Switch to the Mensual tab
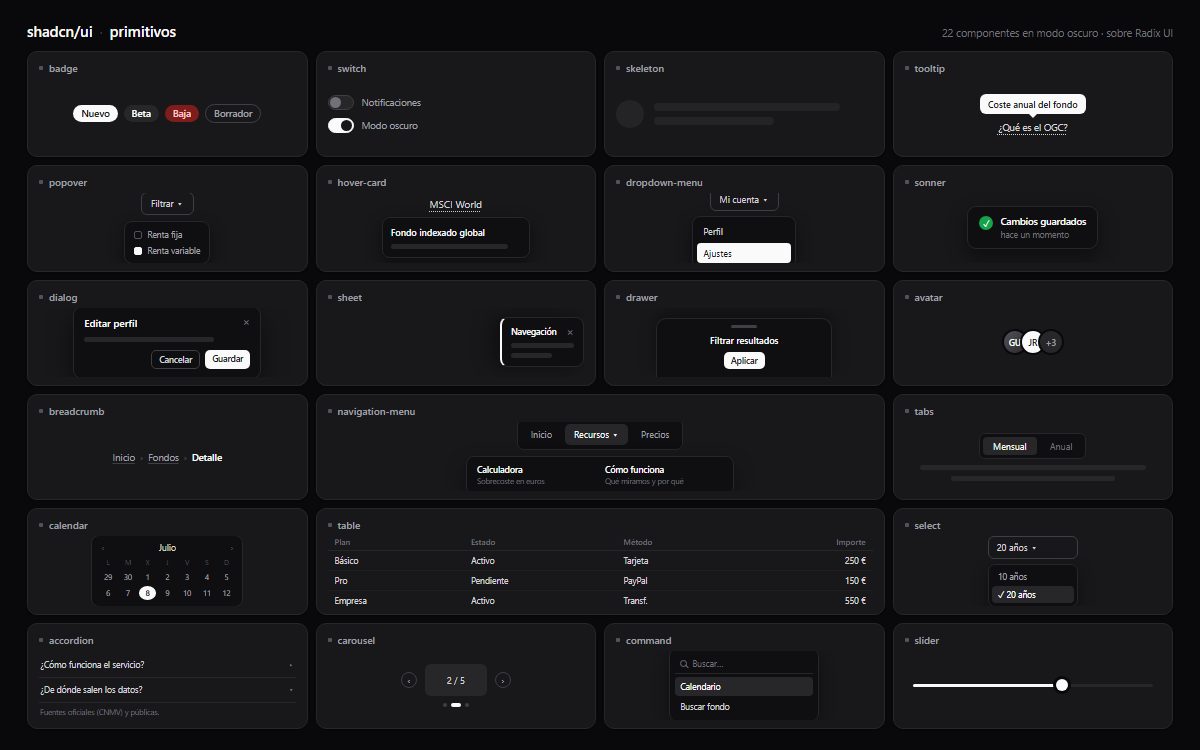 pos(1009,447)
